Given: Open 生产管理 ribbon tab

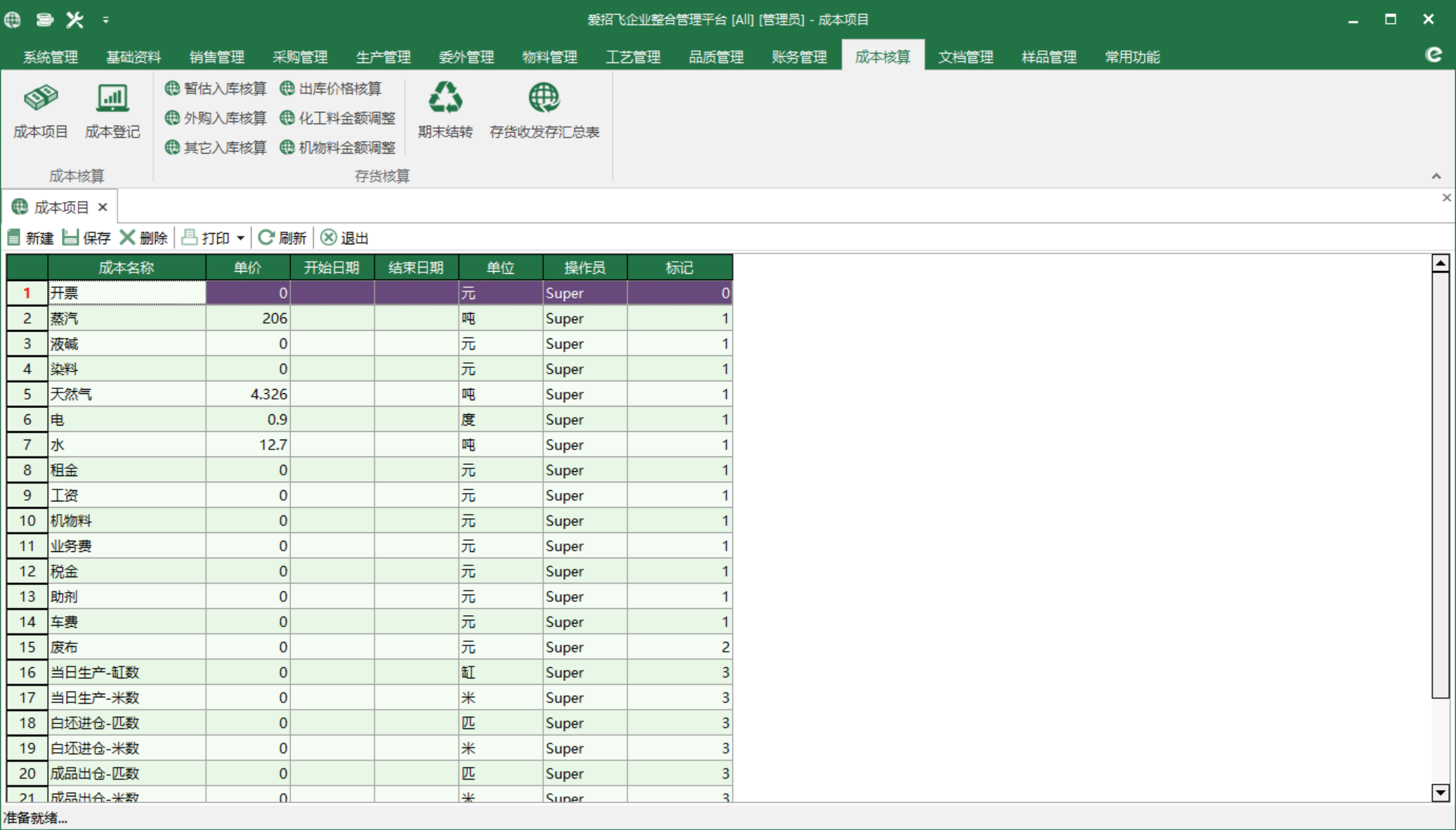Looking at the screenshot, I should 383,57.
